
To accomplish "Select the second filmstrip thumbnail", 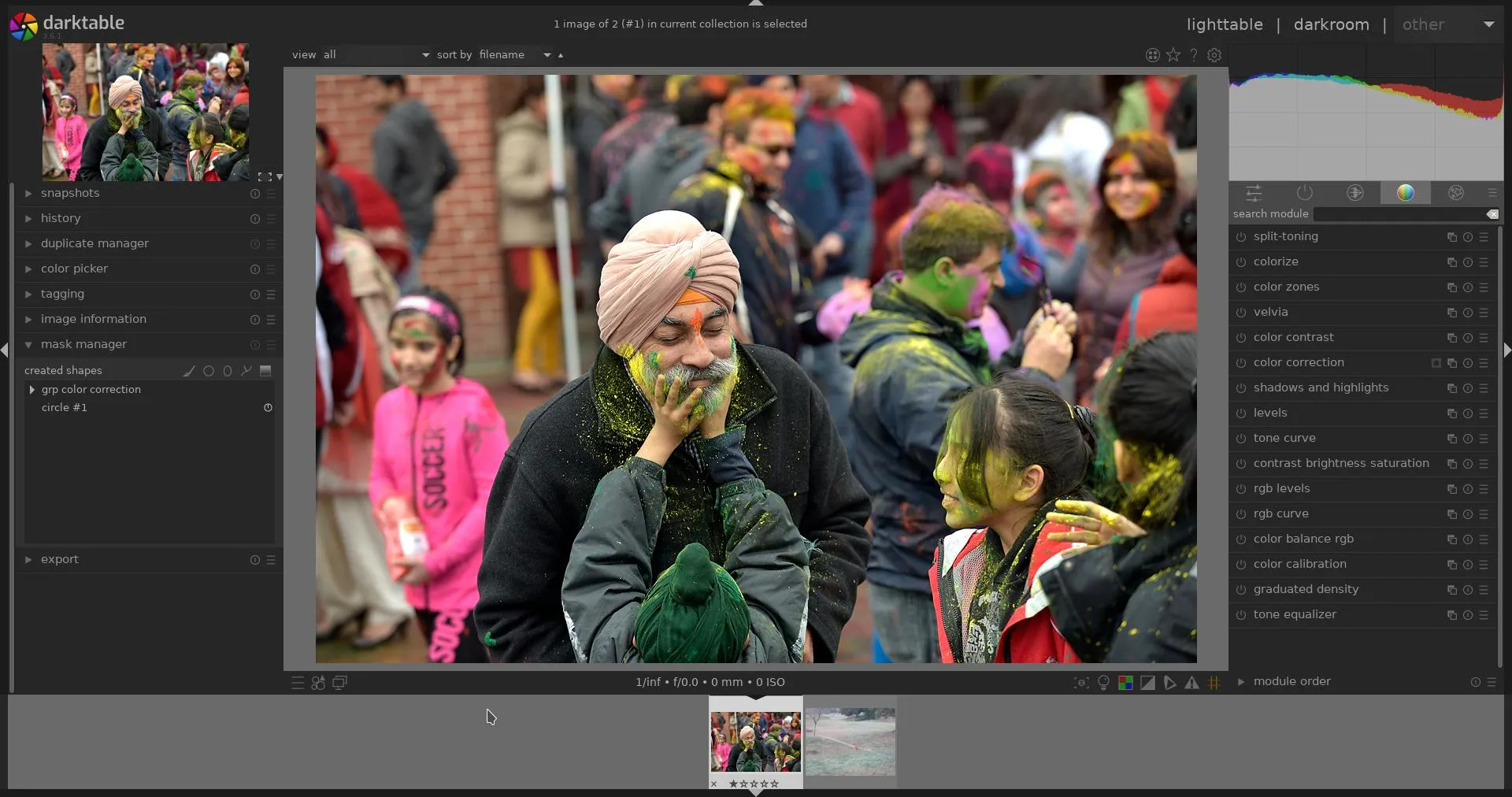I will [x=850, y=742].
